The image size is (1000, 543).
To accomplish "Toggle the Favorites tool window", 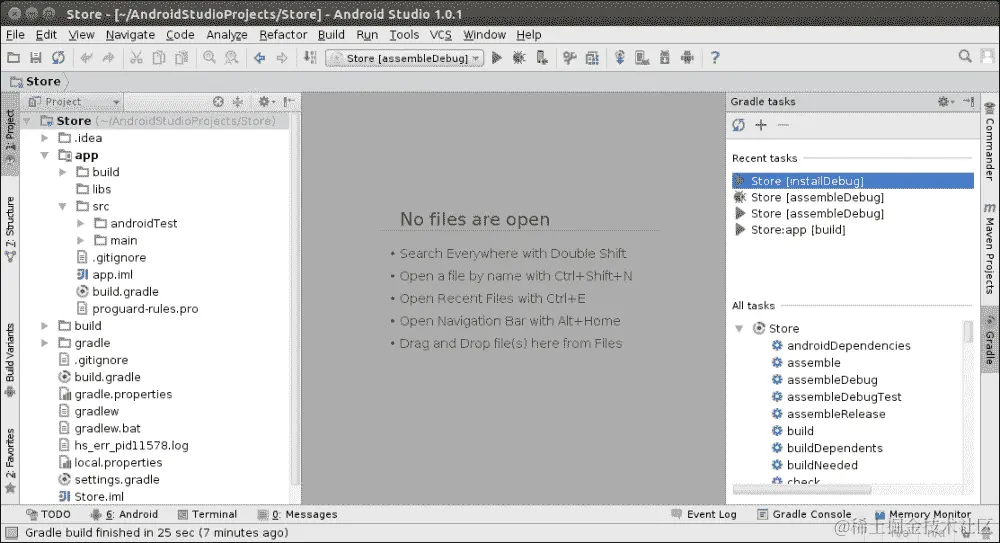I will [x=10, y=461].
